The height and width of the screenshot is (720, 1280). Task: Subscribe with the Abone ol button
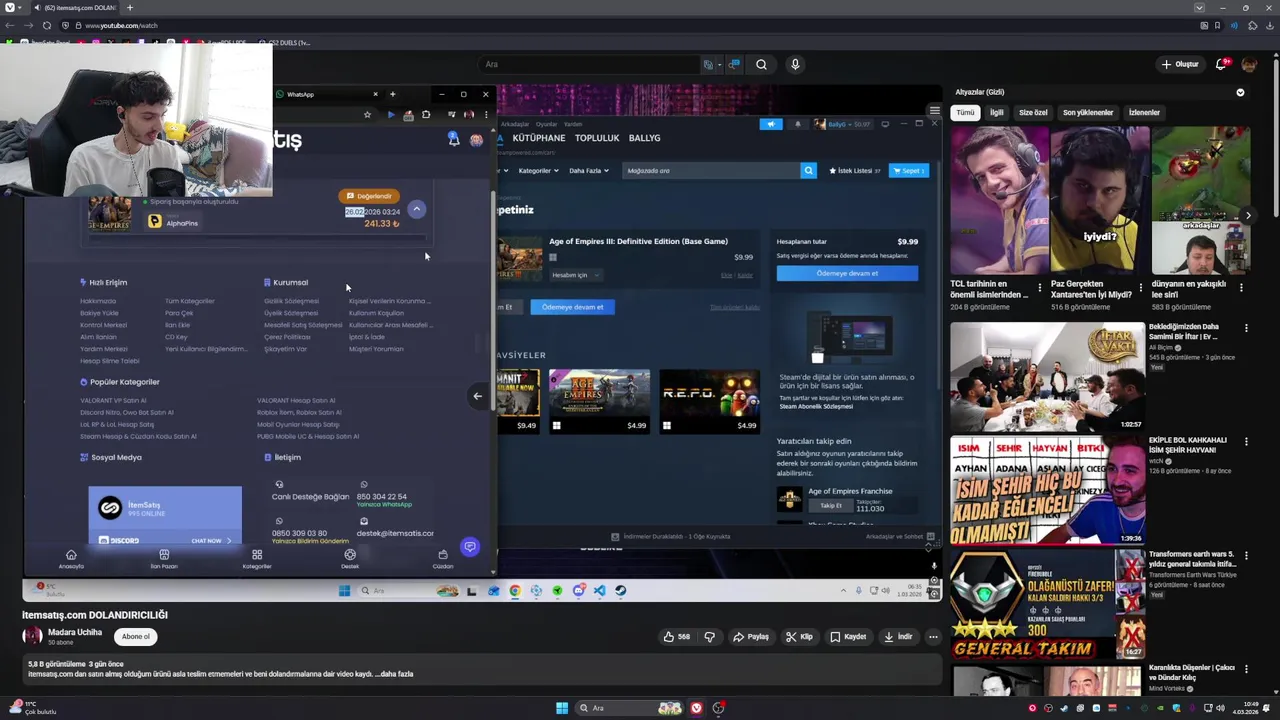coord(136,636)
